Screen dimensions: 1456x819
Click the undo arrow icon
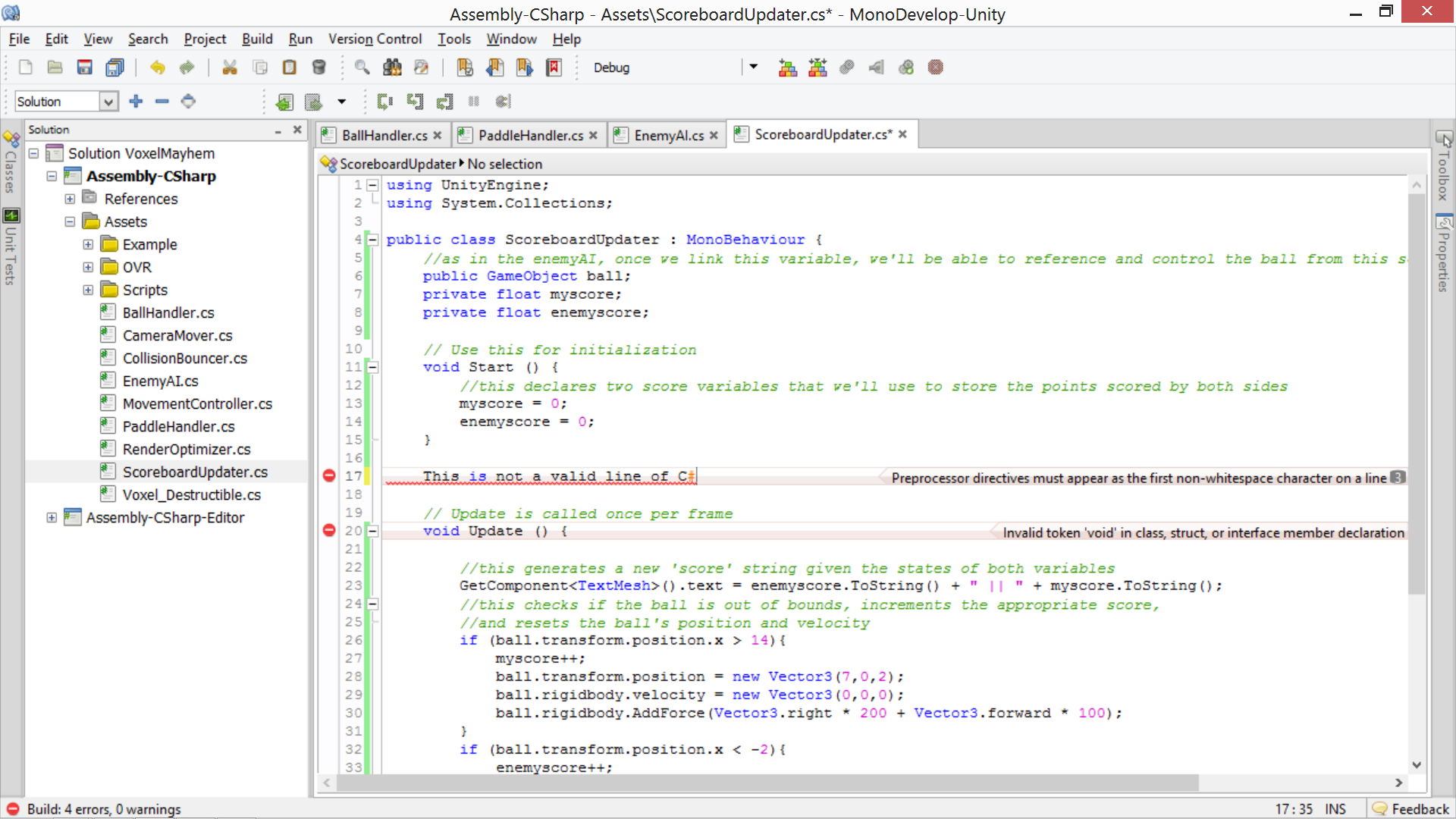157,67
